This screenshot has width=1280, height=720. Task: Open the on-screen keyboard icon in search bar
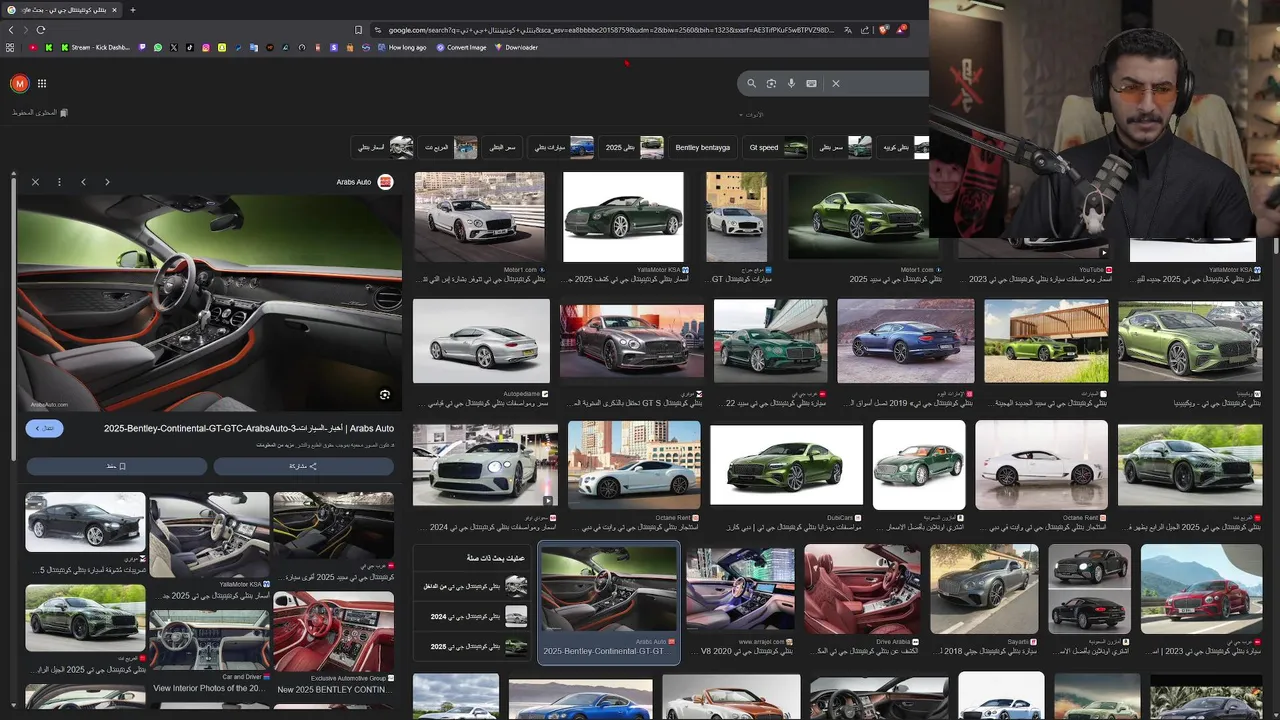pyautogui.click(x=811, y=83)
